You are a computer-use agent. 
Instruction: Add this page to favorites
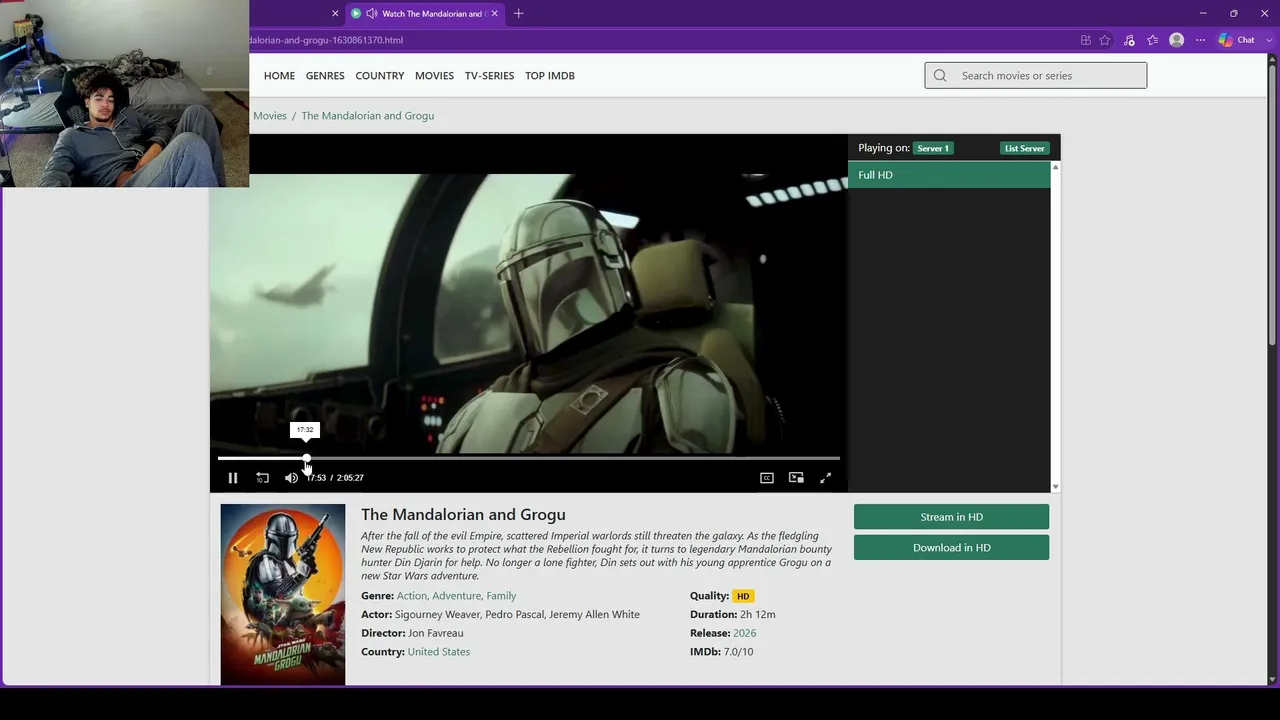[x=1105, y=41]
